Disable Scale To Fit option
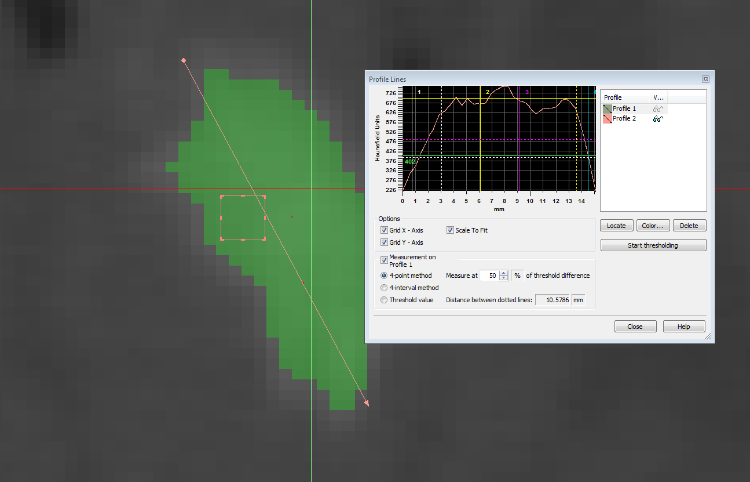Viewport: 750px width, 482px height. pos(450,230)
